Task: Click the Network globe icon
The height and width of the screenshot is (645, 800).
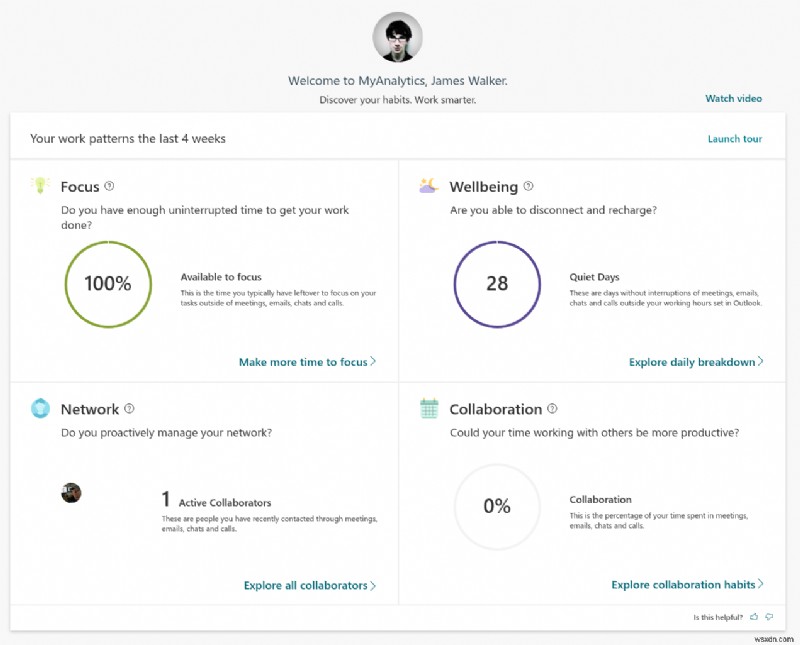Action: coord(40,408)
